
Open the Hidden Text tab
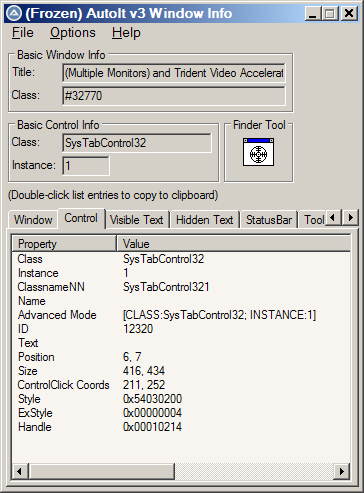coord(205,220)
